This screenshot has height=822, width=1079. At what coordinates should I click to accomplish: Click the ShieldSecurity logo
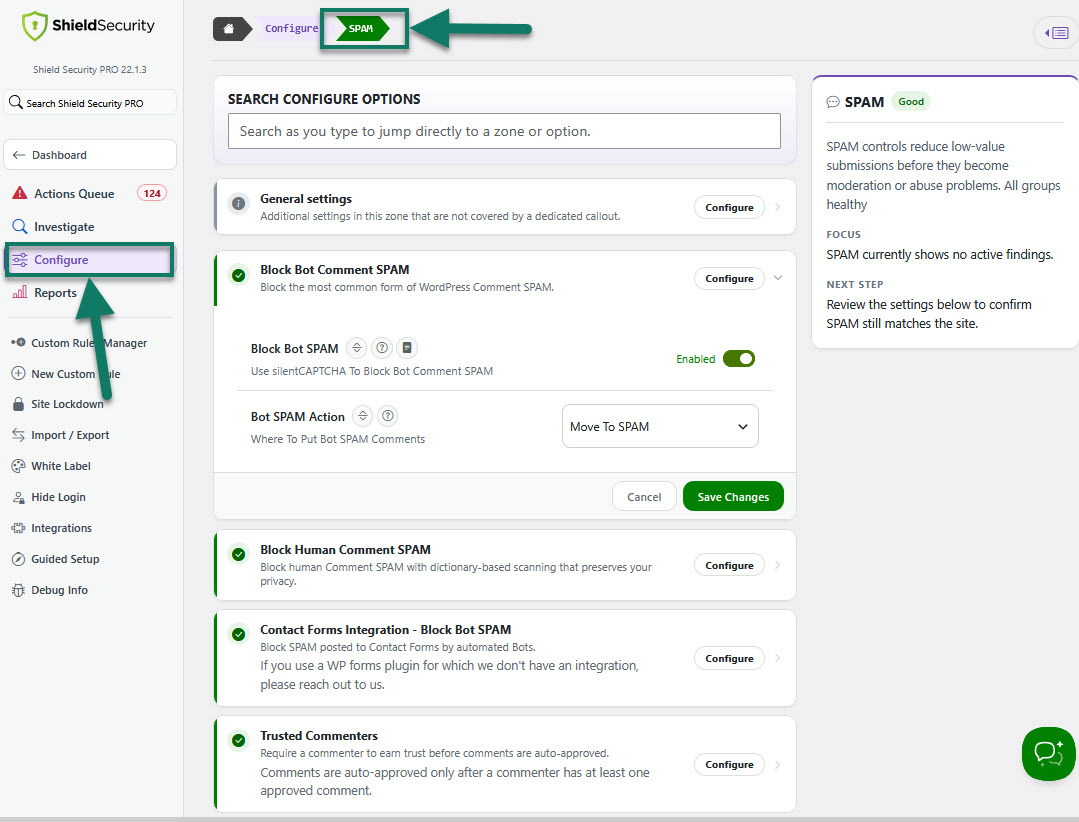click(88, 26)
